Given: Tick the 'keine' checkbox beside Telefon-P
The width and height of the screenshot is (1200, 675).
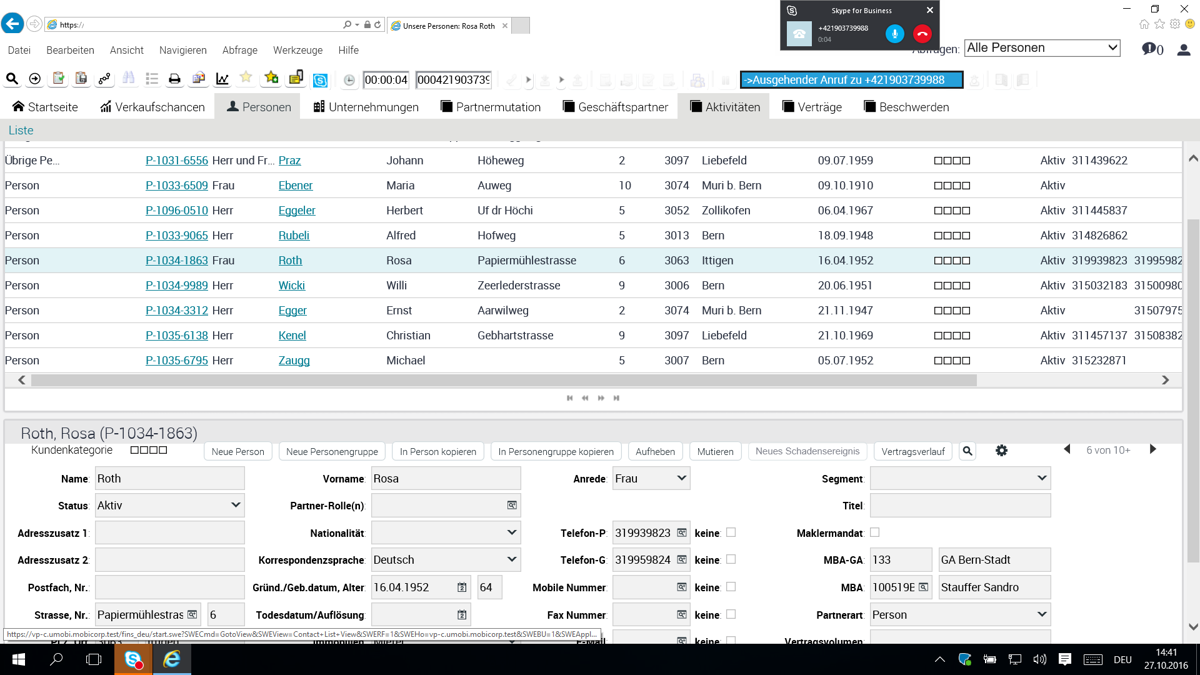Looking at the screenshot, I should tap(731, 533).
